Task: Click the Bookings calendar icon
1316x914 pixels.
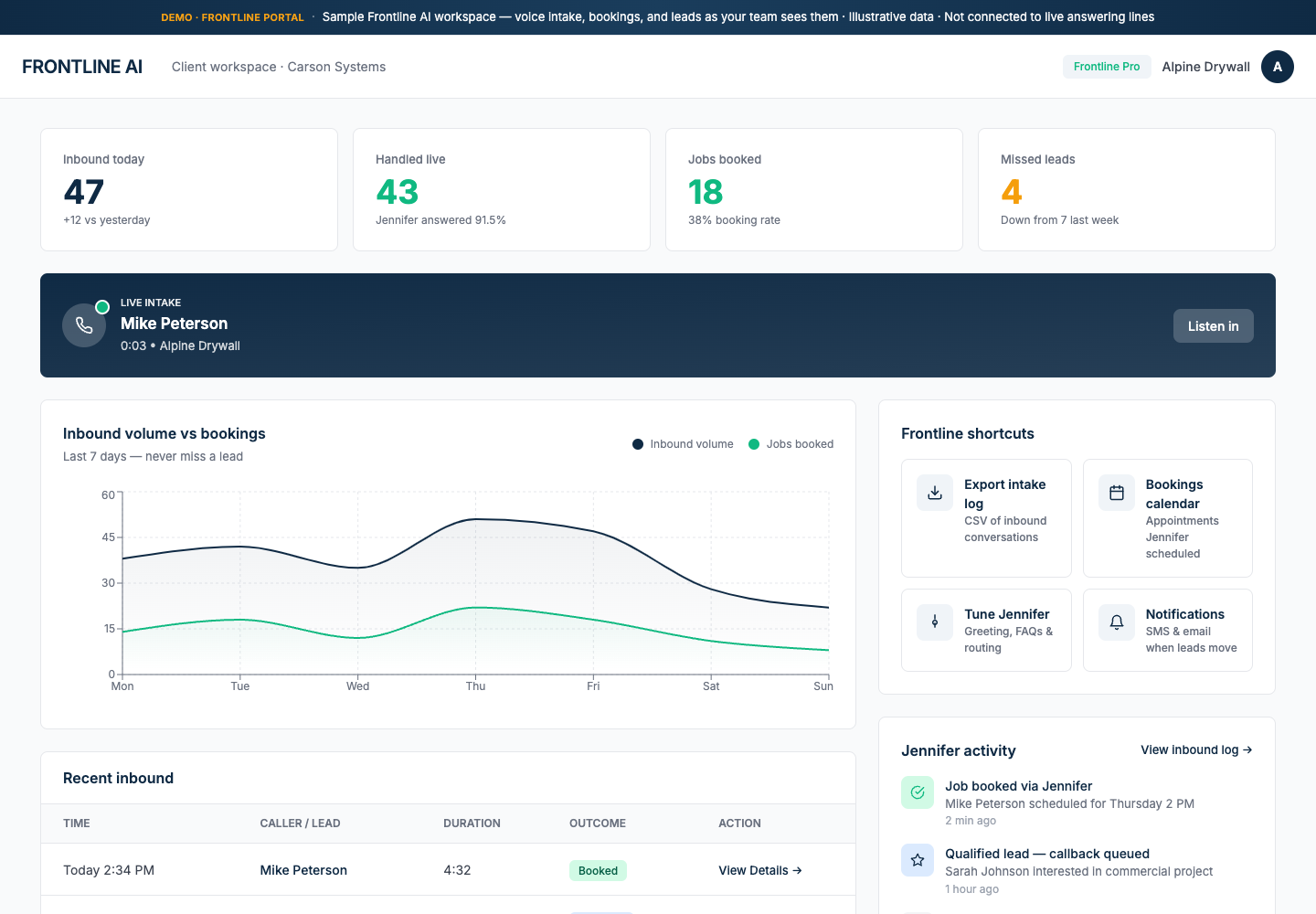Action: (1117, 493)
